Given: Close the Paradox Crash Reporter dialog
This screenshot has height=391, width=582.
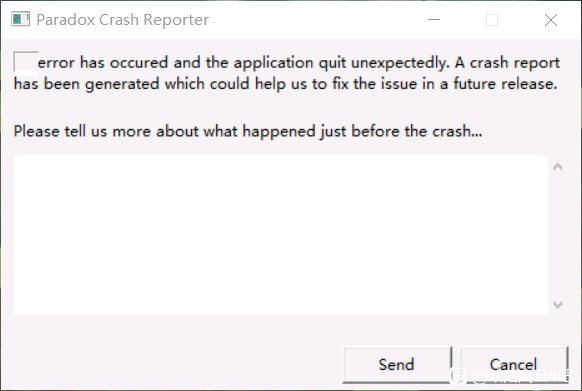Looking at the screenshot, I should 551,19.
